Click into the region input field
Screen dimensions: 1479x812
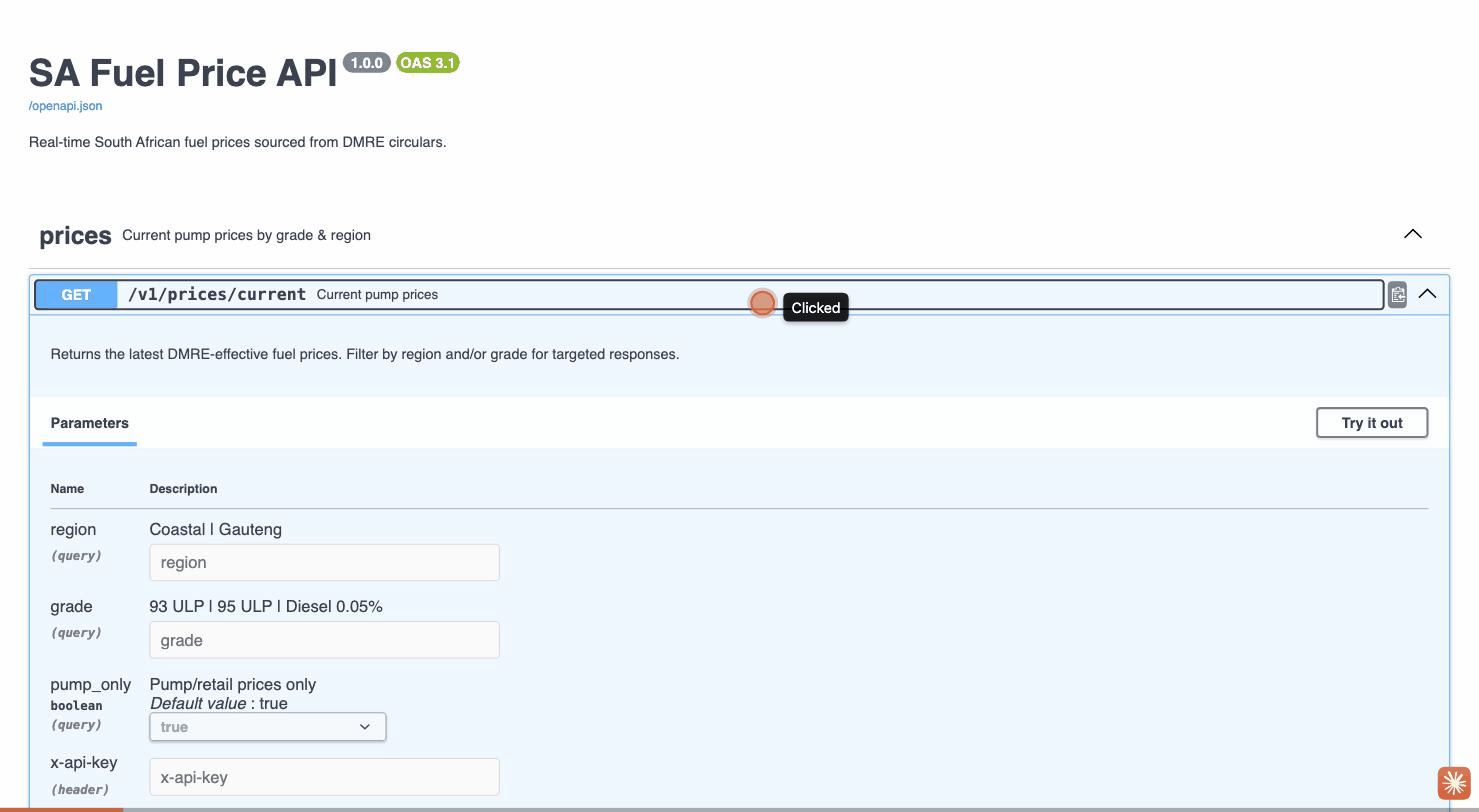click(324, 562)
